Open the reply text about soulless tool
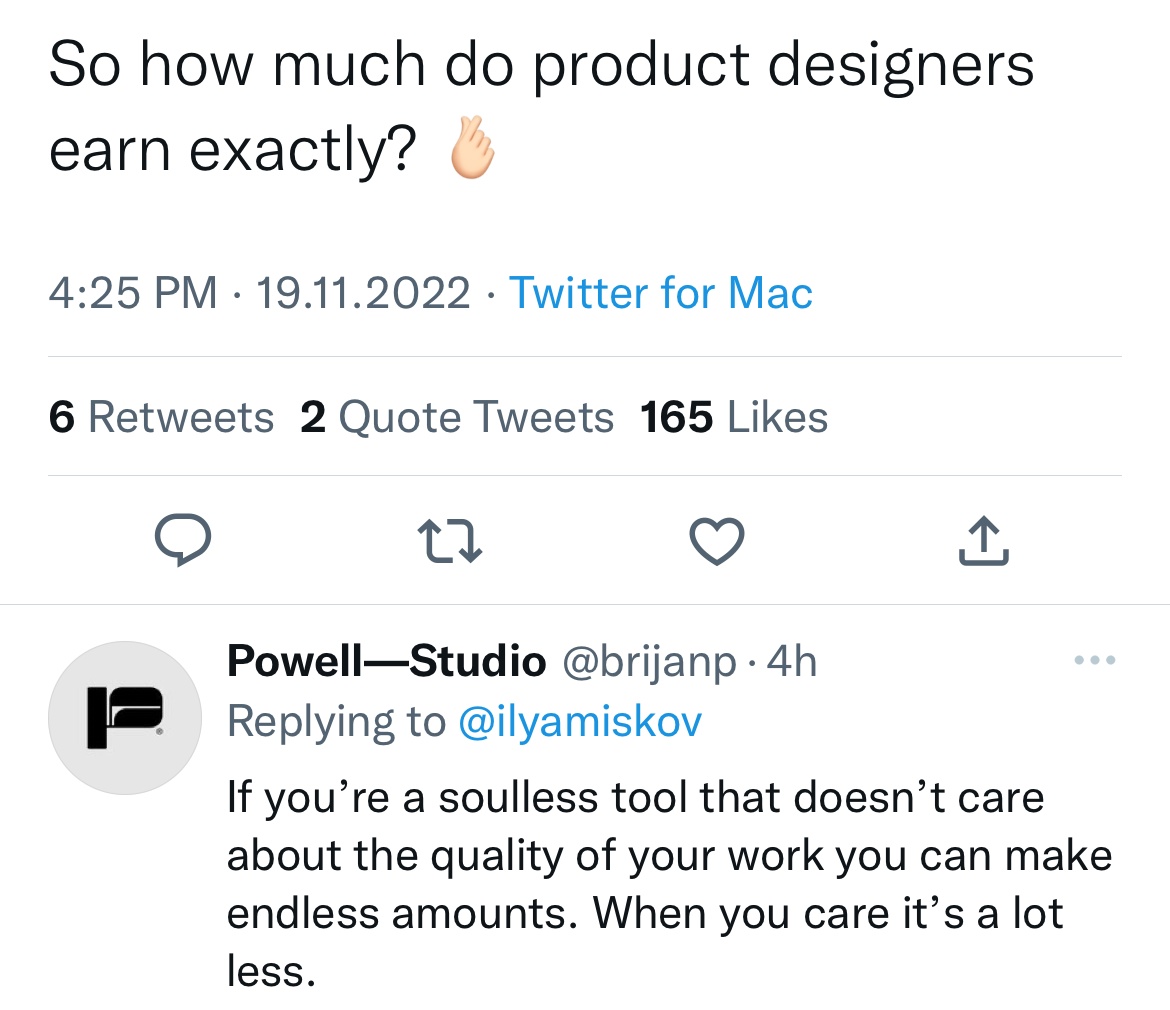 [x=669, y=884]
